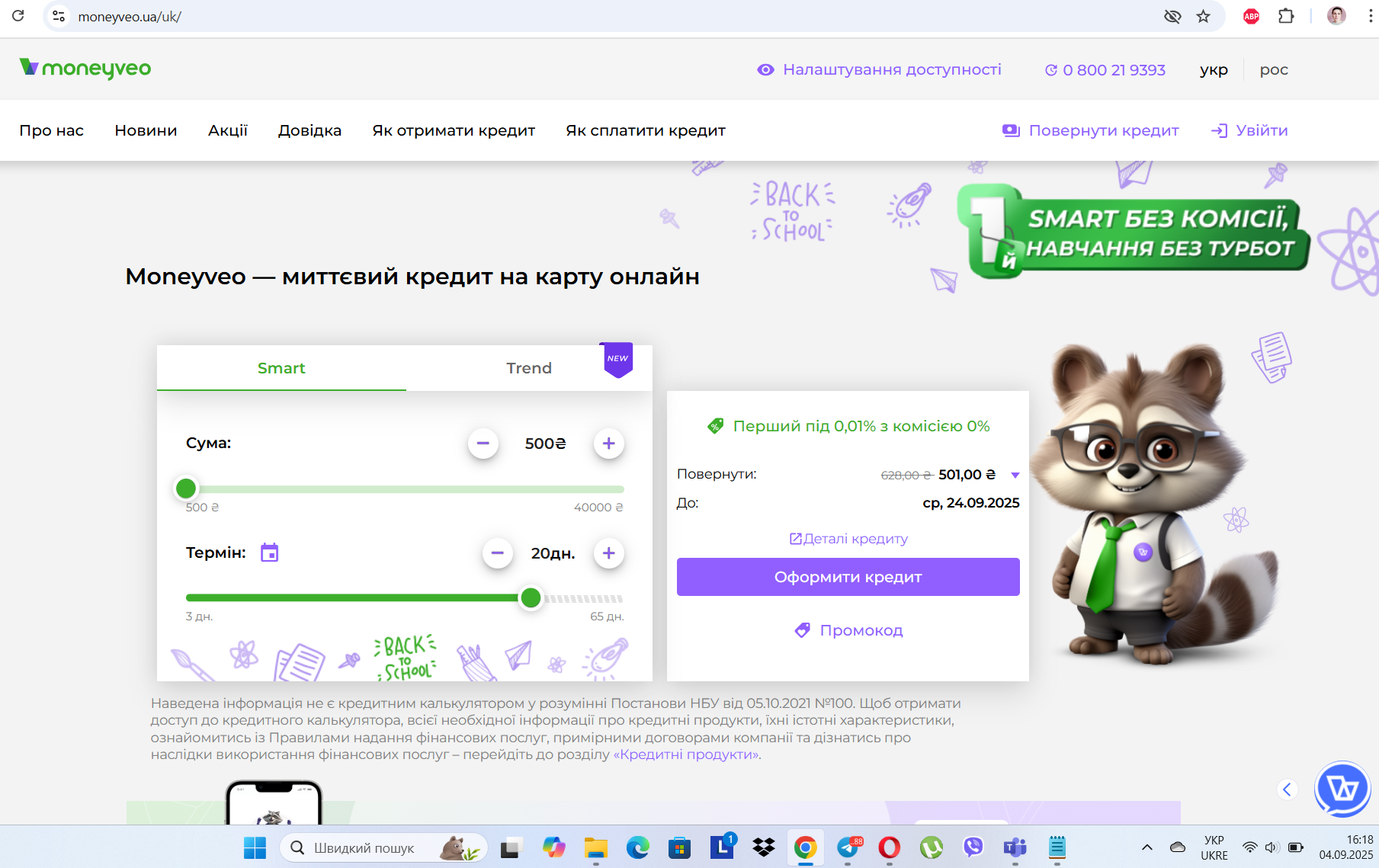Open Viber from the taskbar
Screen dimensions: 1379x868
[973, 847]
